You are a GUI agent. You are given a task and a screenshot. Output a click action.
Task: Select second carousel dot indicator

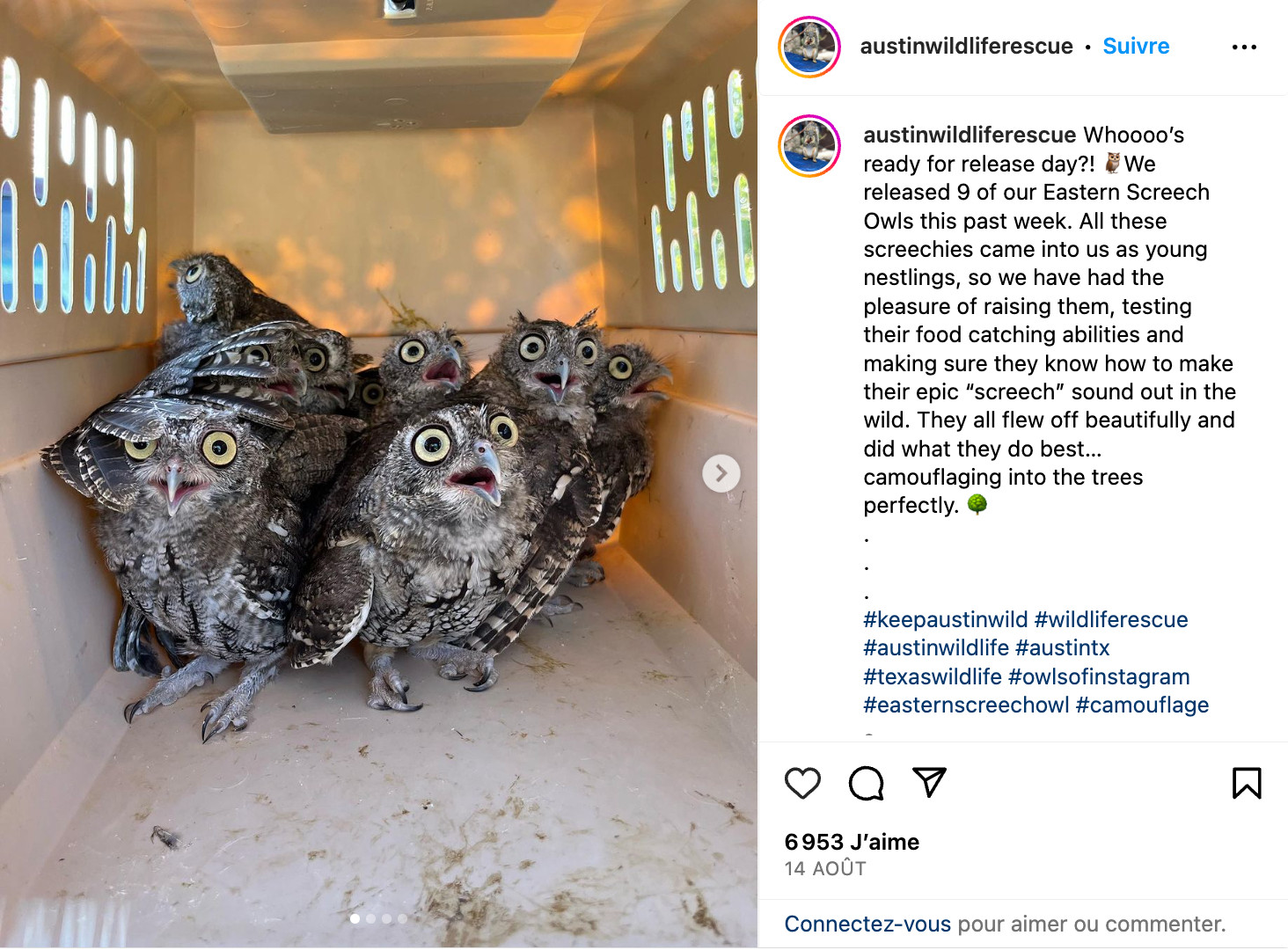[370, 918]
